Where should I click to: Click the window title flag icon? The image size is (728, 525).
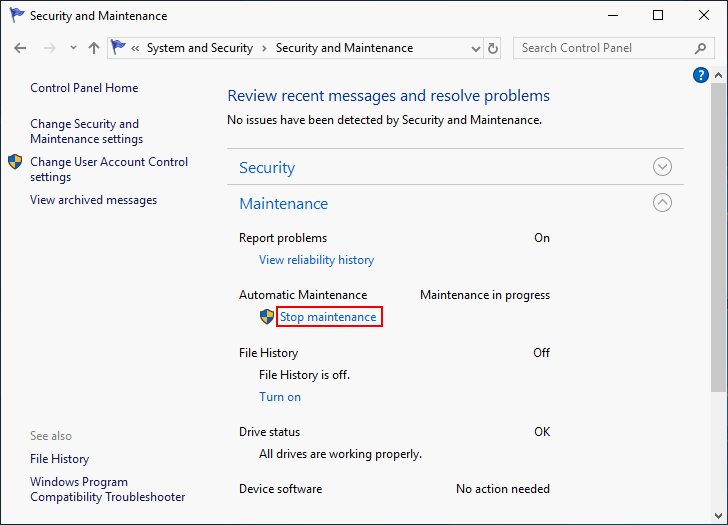pos(17,15)
